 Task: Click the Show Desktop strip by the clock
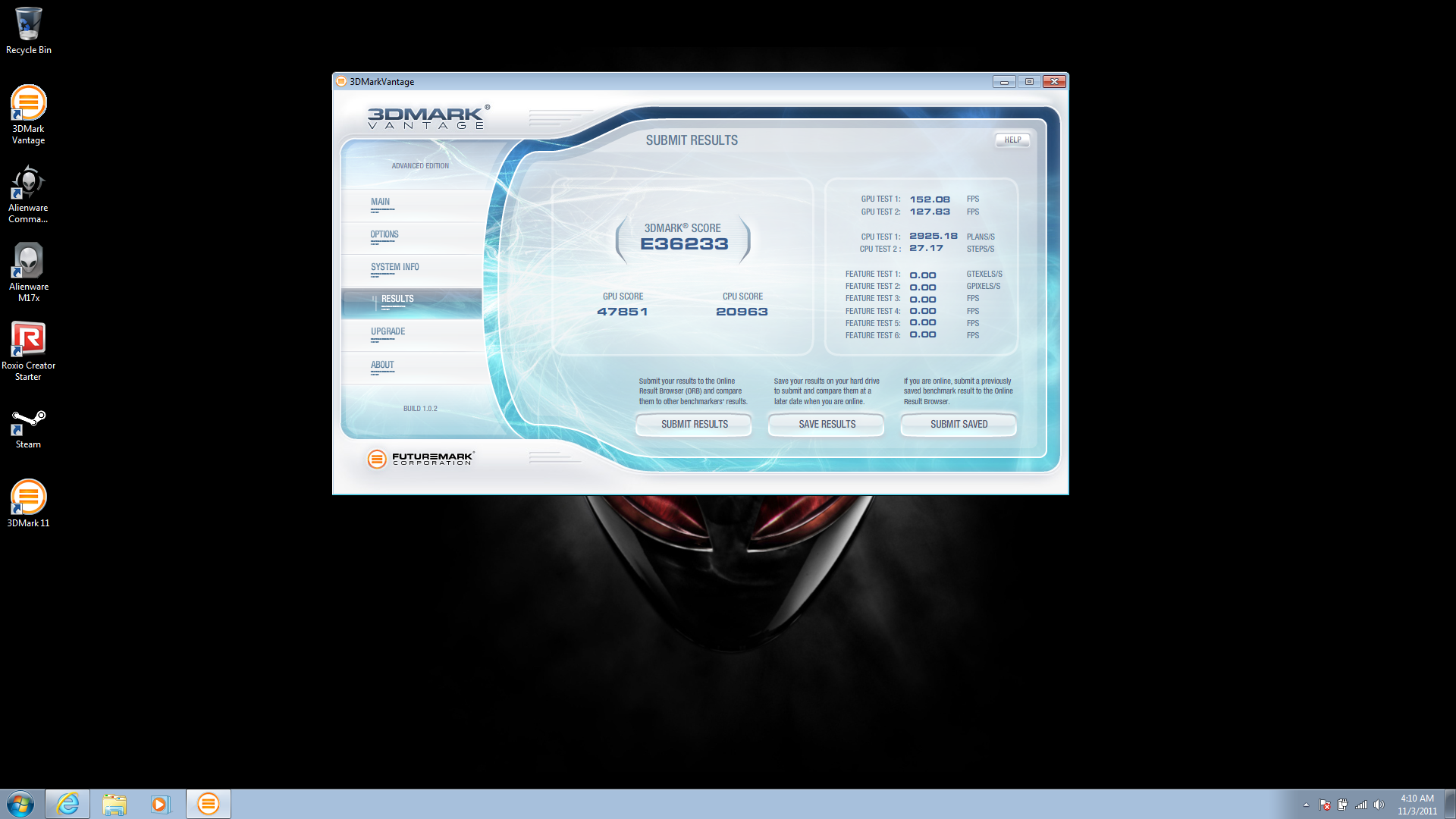pyautogui.click(x=1450, y=804)
